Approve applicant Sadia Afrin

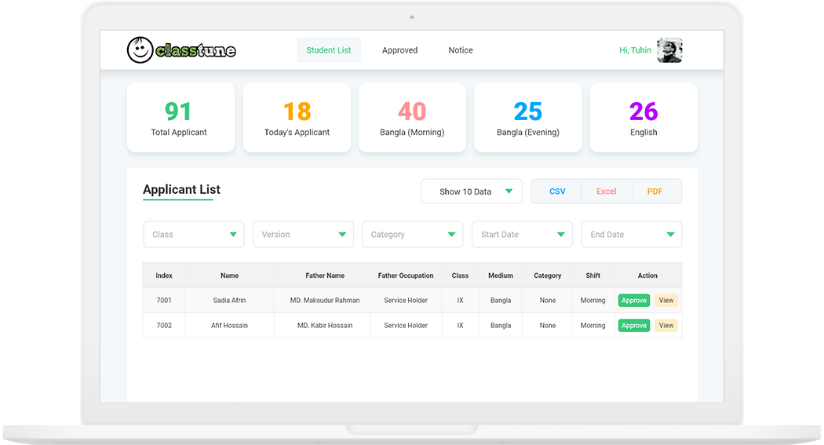click(x=634, y=300)
